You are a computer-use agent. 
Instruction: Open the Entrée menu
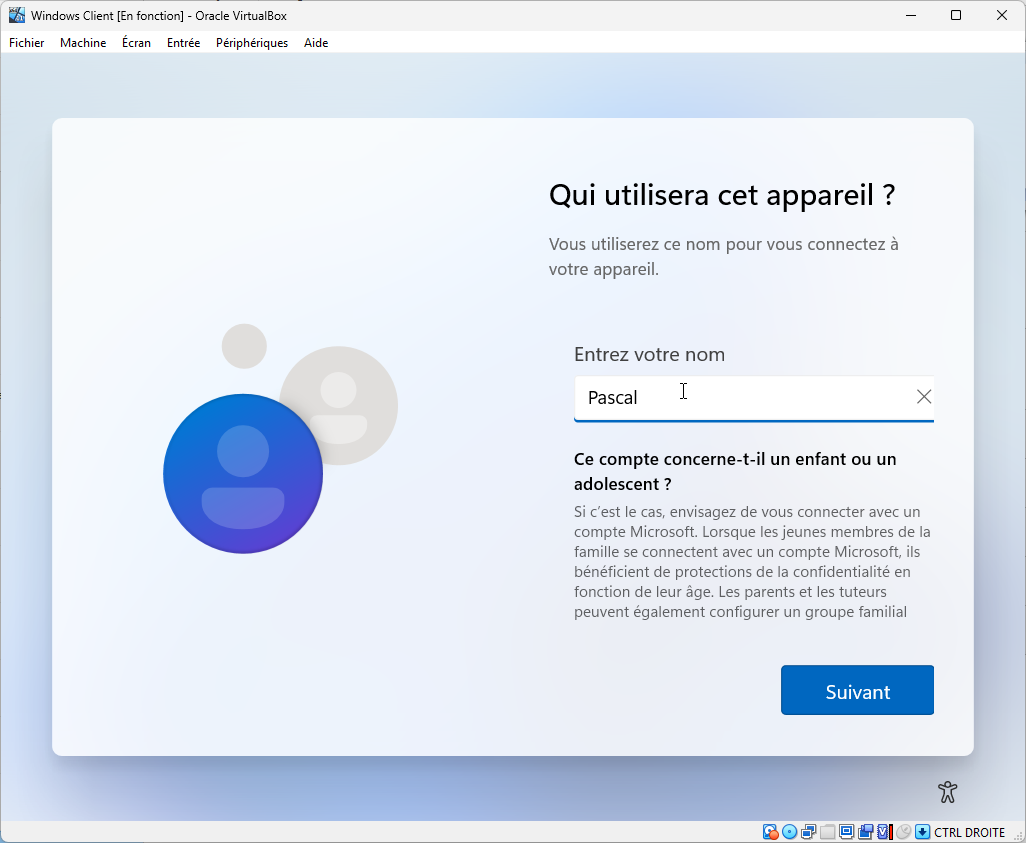pos(183,43)
